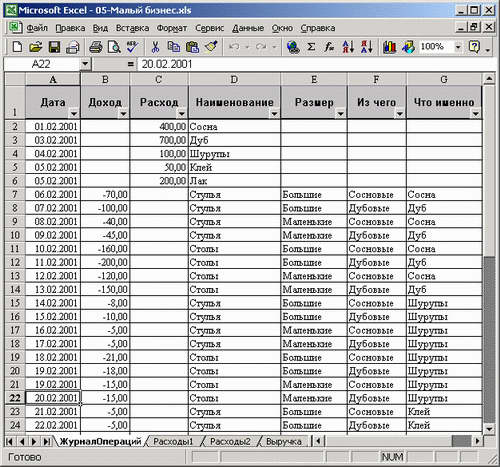Viewport: 500px width, 467px height.
Task: Launch the Chart Wizard icon
Action: click(x=389, y=47)
